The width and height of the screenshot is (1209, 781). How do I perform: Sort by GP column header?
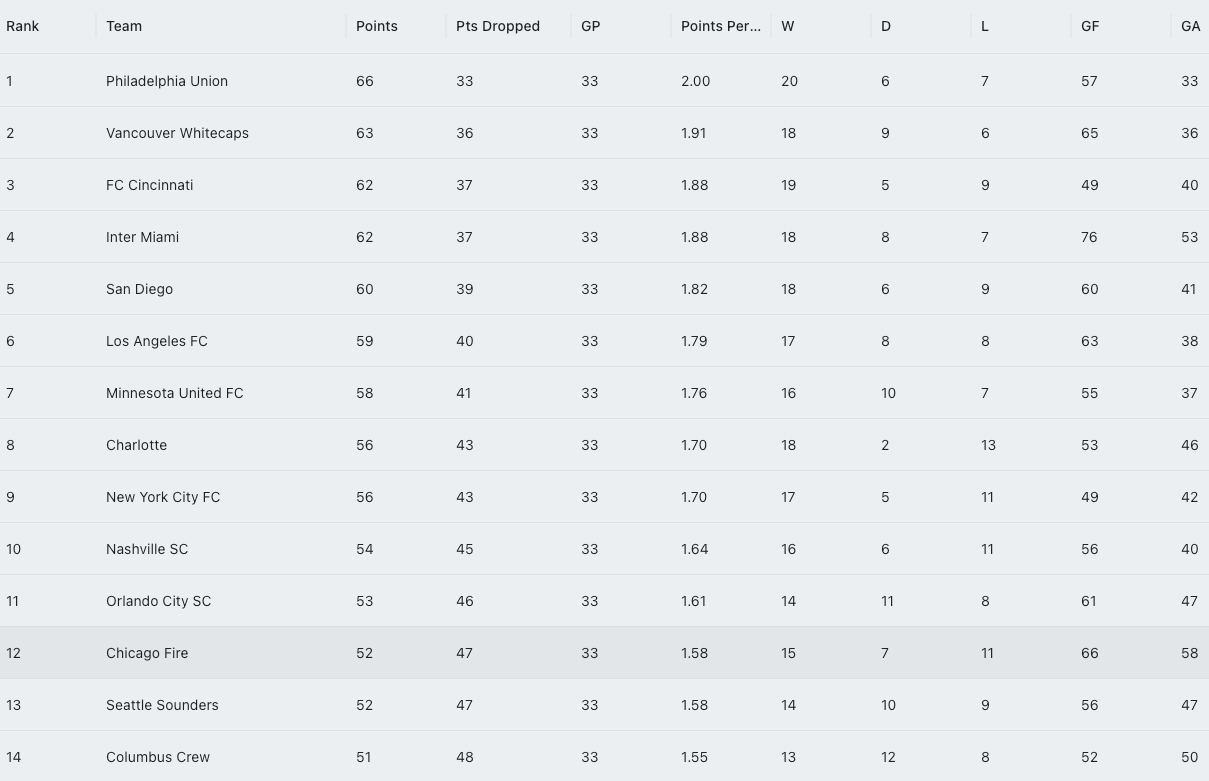(x=591, y=26)
